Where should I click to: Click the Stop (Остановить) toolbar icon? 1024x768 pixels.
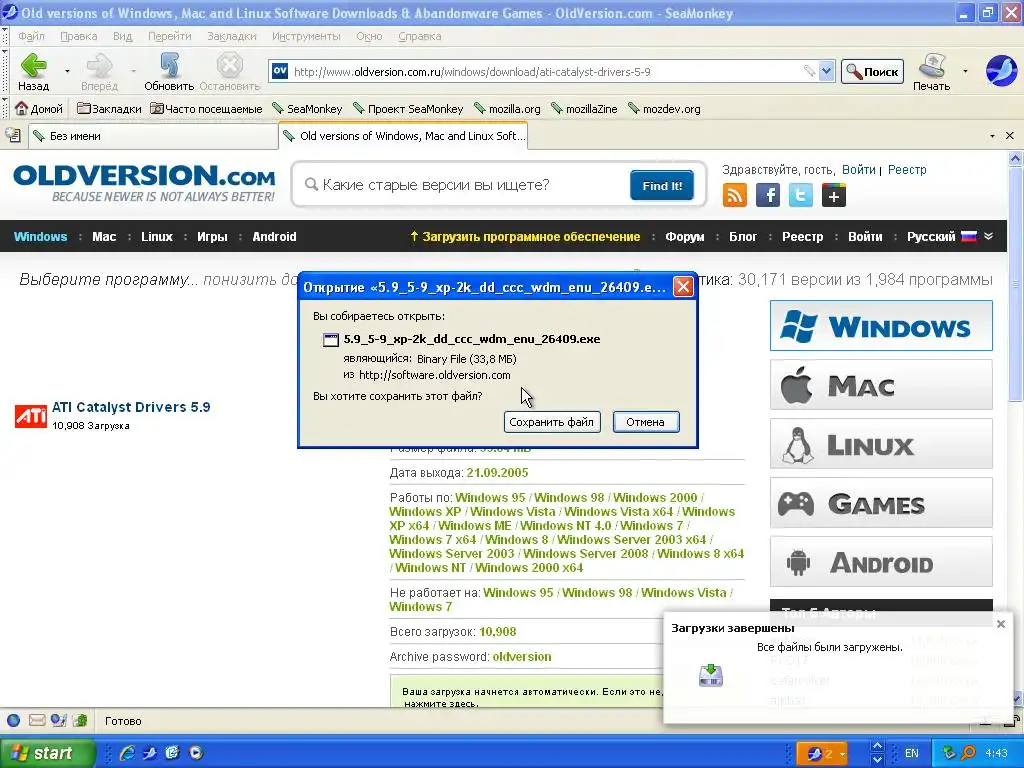tap(230, 66)
